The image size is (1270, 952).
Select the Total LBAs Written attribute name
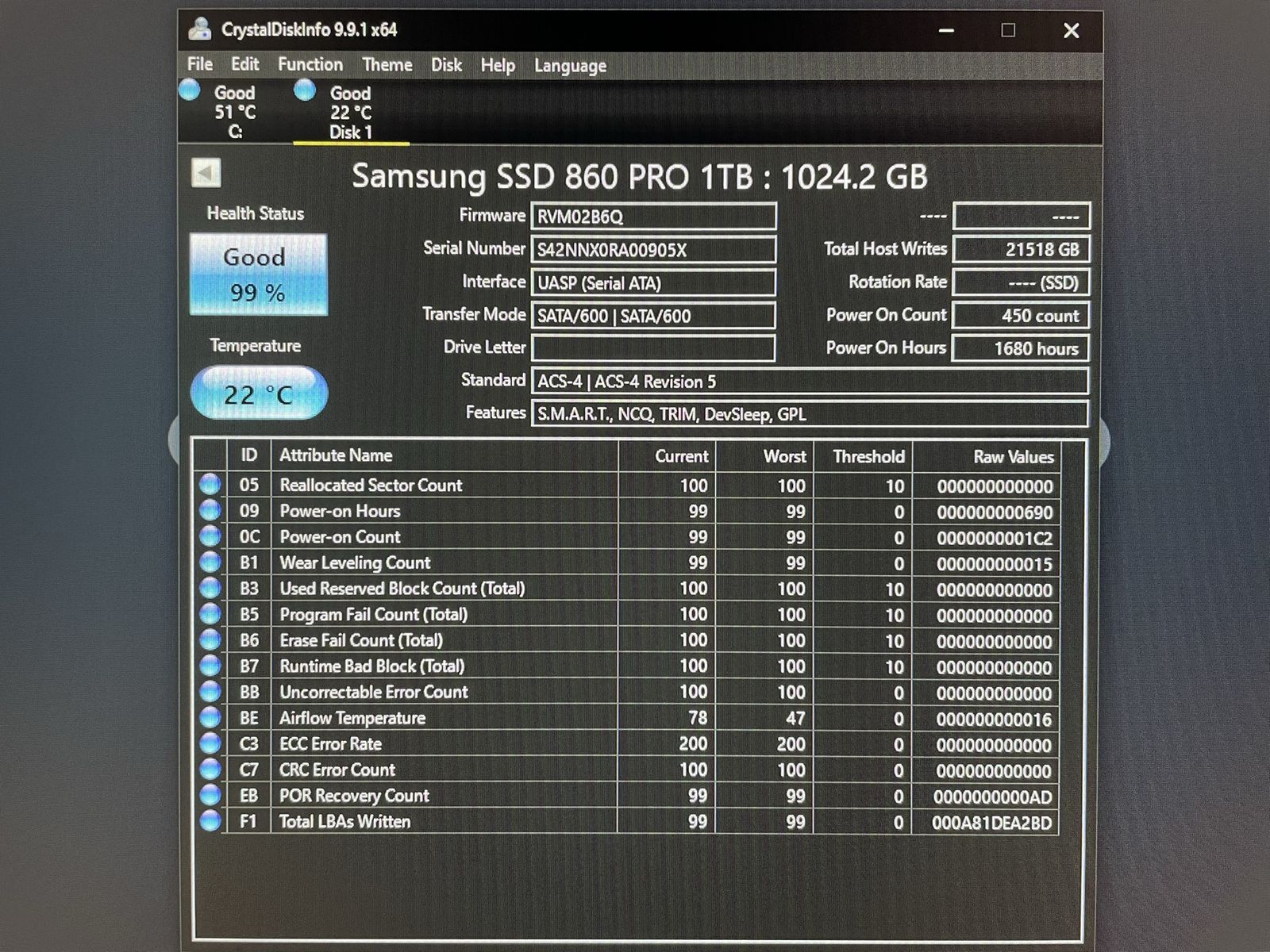click(x=344, y=821)
